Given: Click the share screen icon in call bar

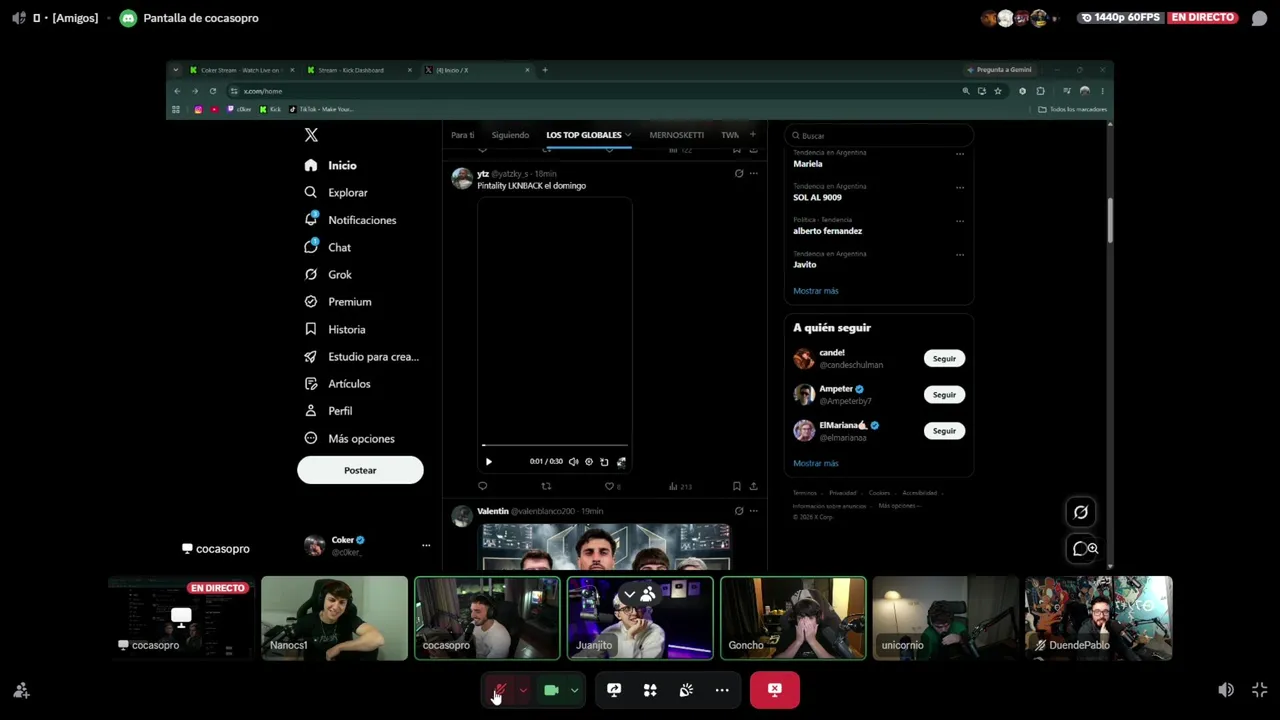Looking at the screenshot, I should 614,690.
